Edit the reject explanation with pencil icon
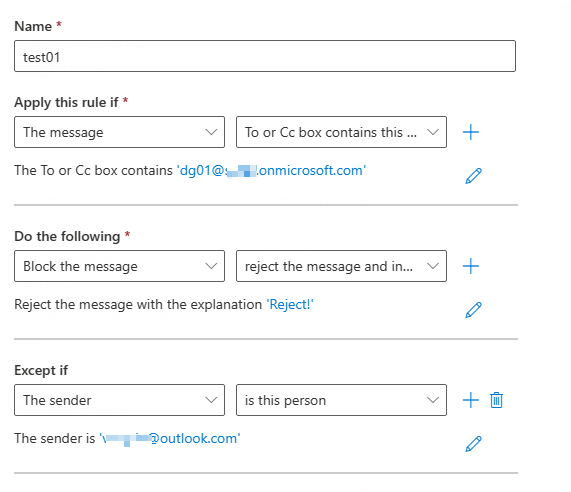This screenshot has width=571, height=492. click(473, 310)
